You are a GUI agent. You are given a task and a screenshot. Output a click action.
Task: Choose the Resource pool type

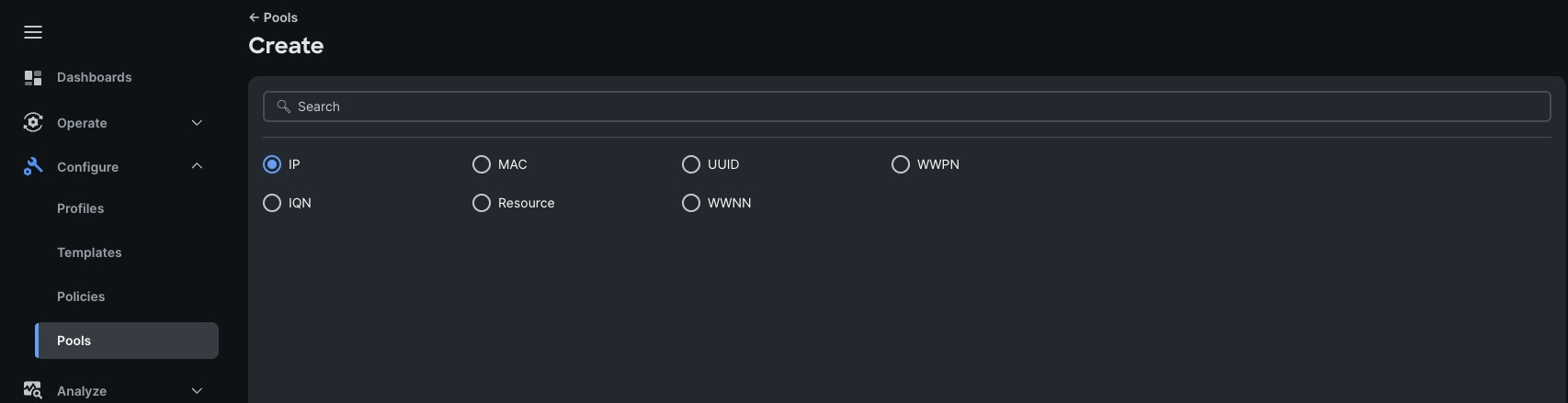click(x=482, y=203)
